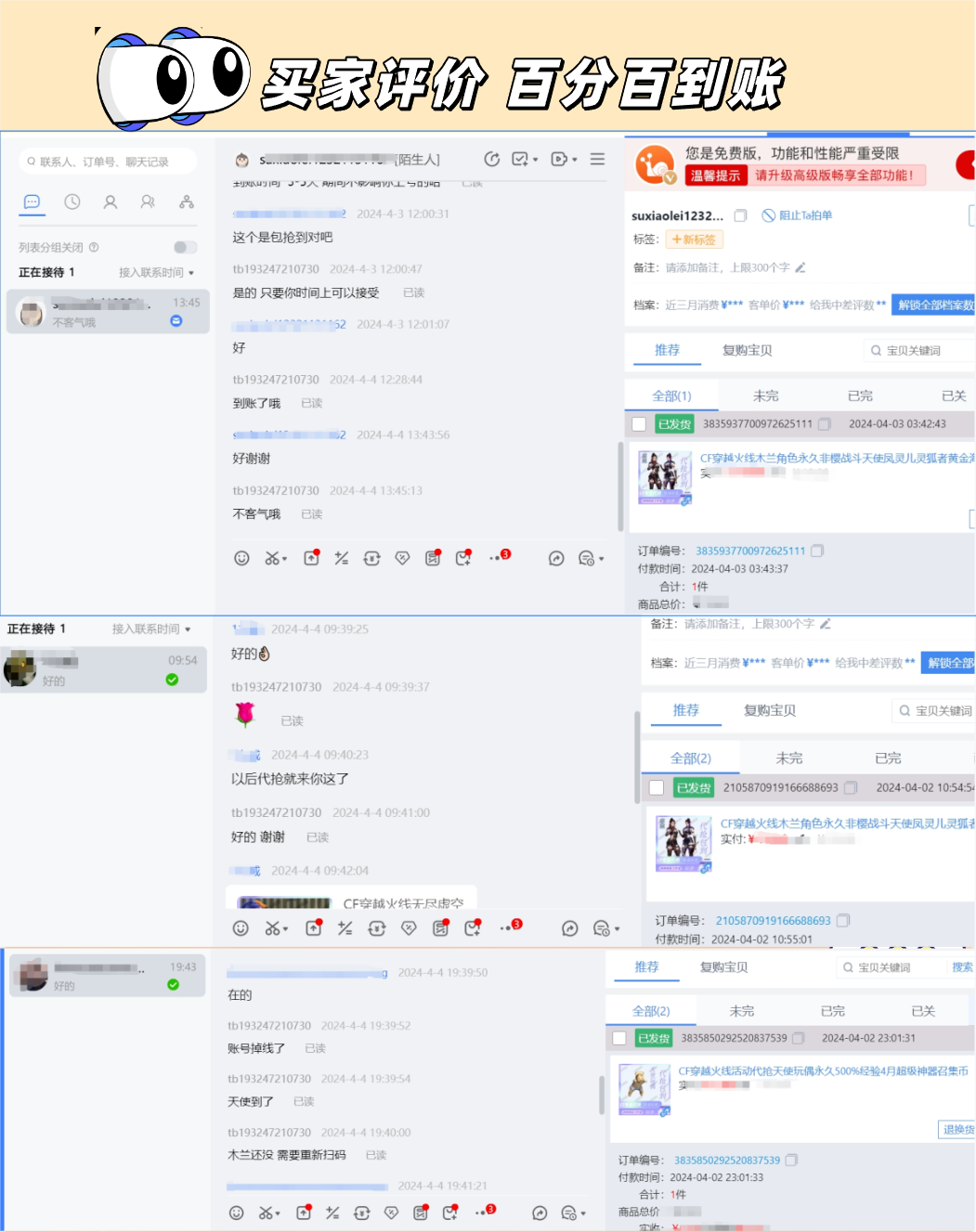
Task: Click the 搜索 button in the bottom panel
Action: click(x=962, y=967)
